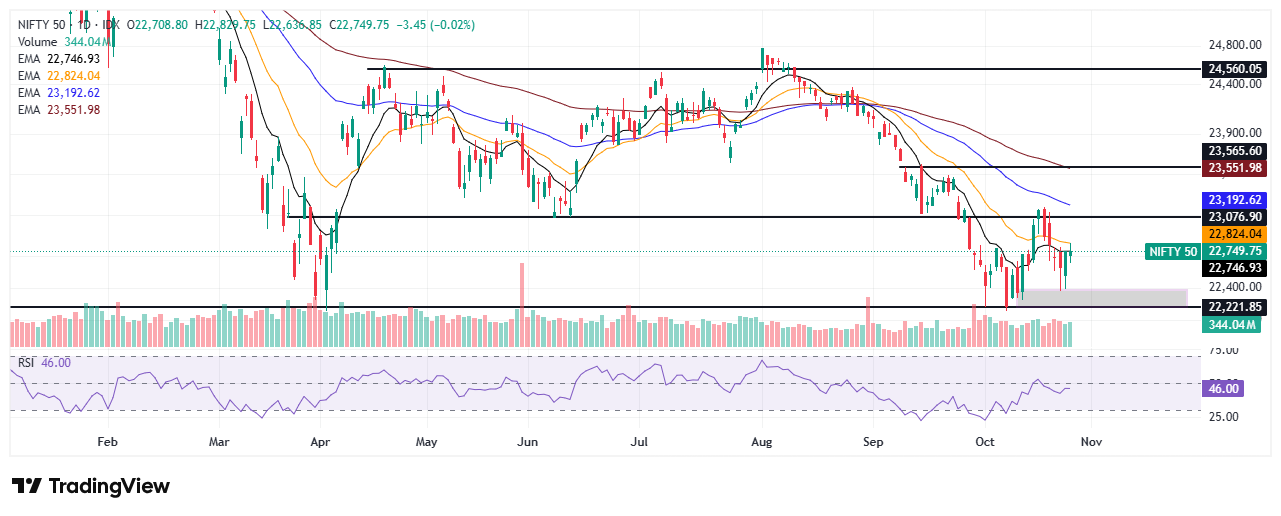Click the 23,565.60 black price axis tag
Image resolution: width=1281 pixels, height=516 pixels.
click(x=1236, y=151)
